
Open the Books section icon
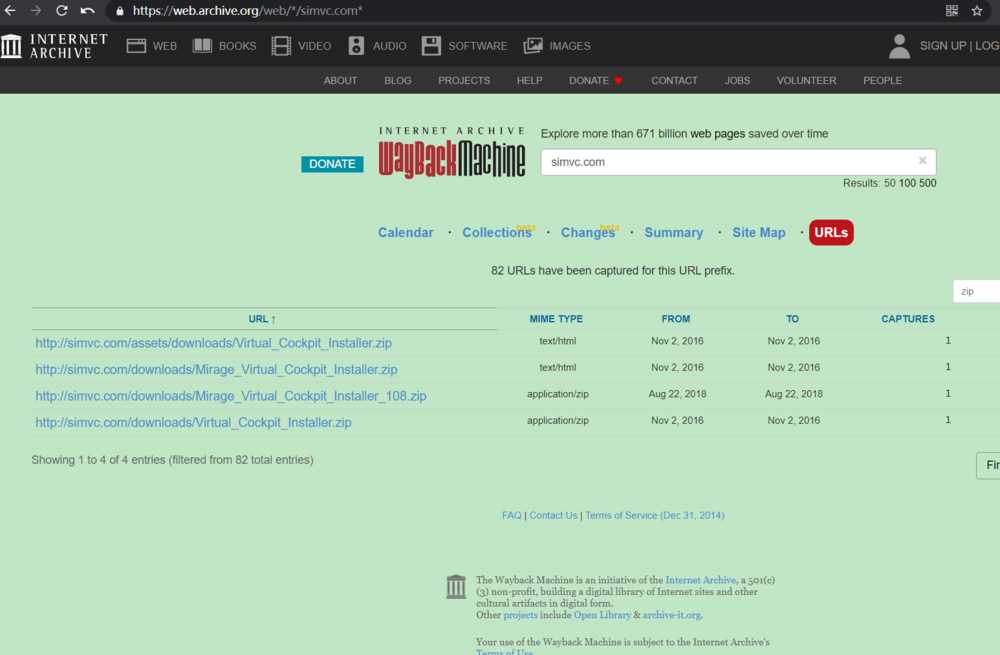[202, 46]
